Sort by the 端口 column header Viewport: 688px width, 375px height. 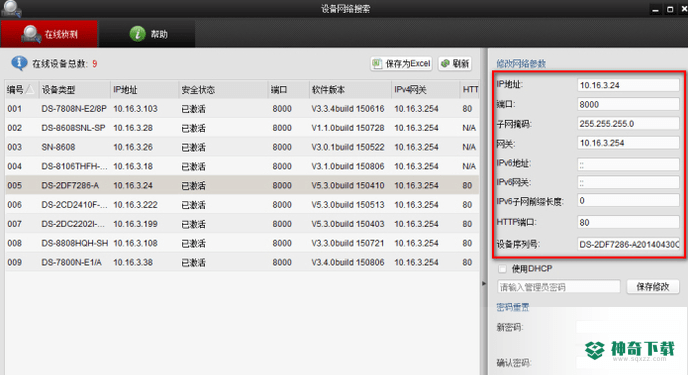coord(288,89)
